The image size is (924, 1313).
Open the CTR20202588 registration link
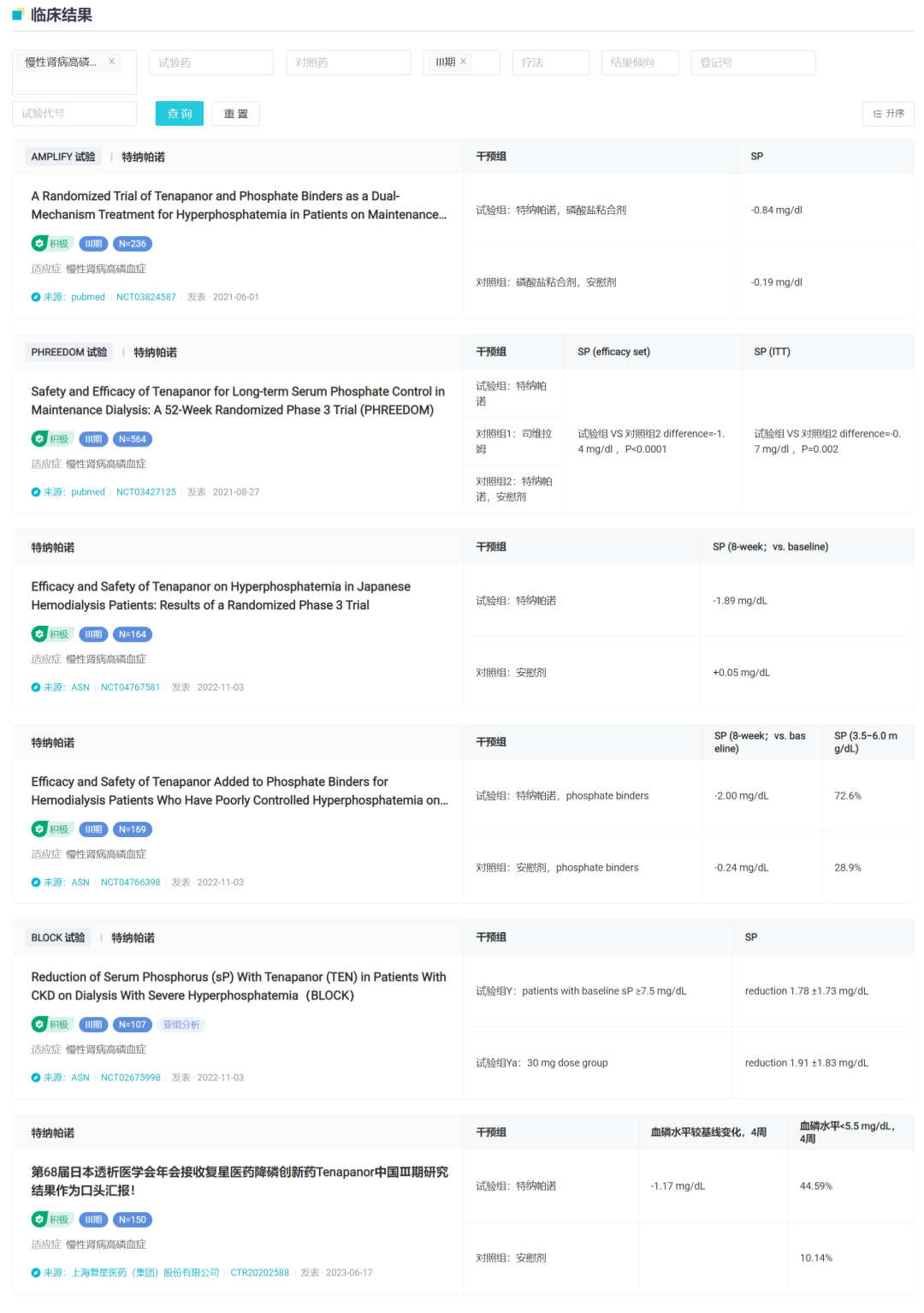259,1273
